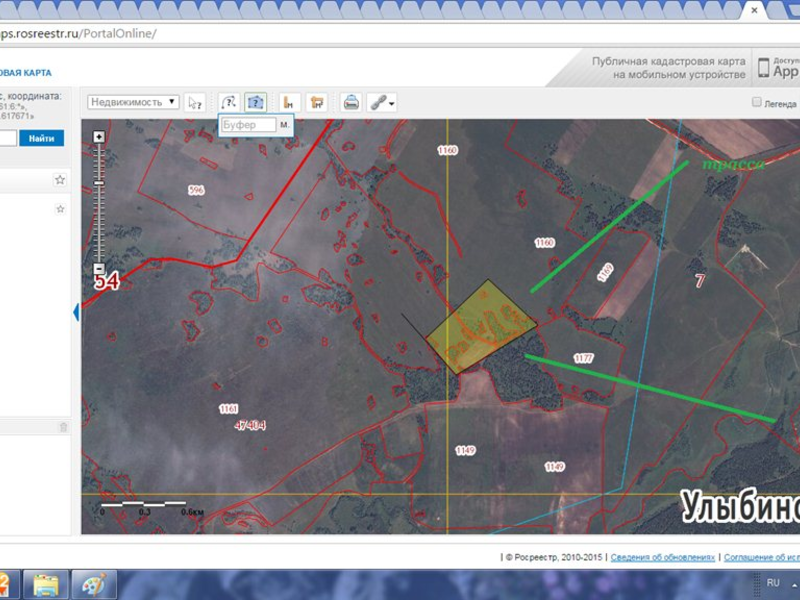Viewport: 800px width, 600px height.
Task: Open the File Explorer taskbar icon
Action: tap(45, 585)
